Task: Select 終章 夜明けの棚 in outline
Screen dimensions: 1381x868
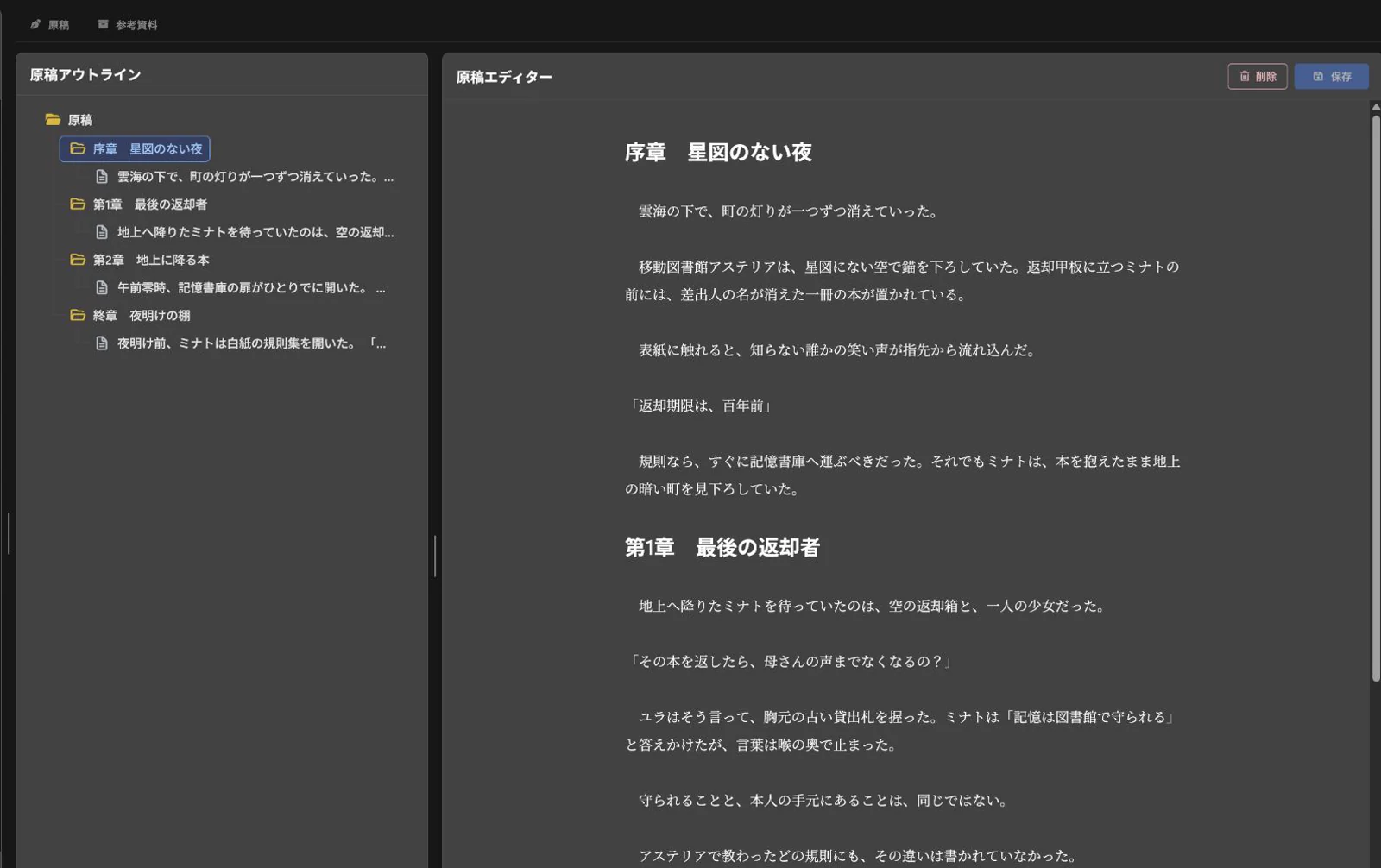Action: [142, 316]
